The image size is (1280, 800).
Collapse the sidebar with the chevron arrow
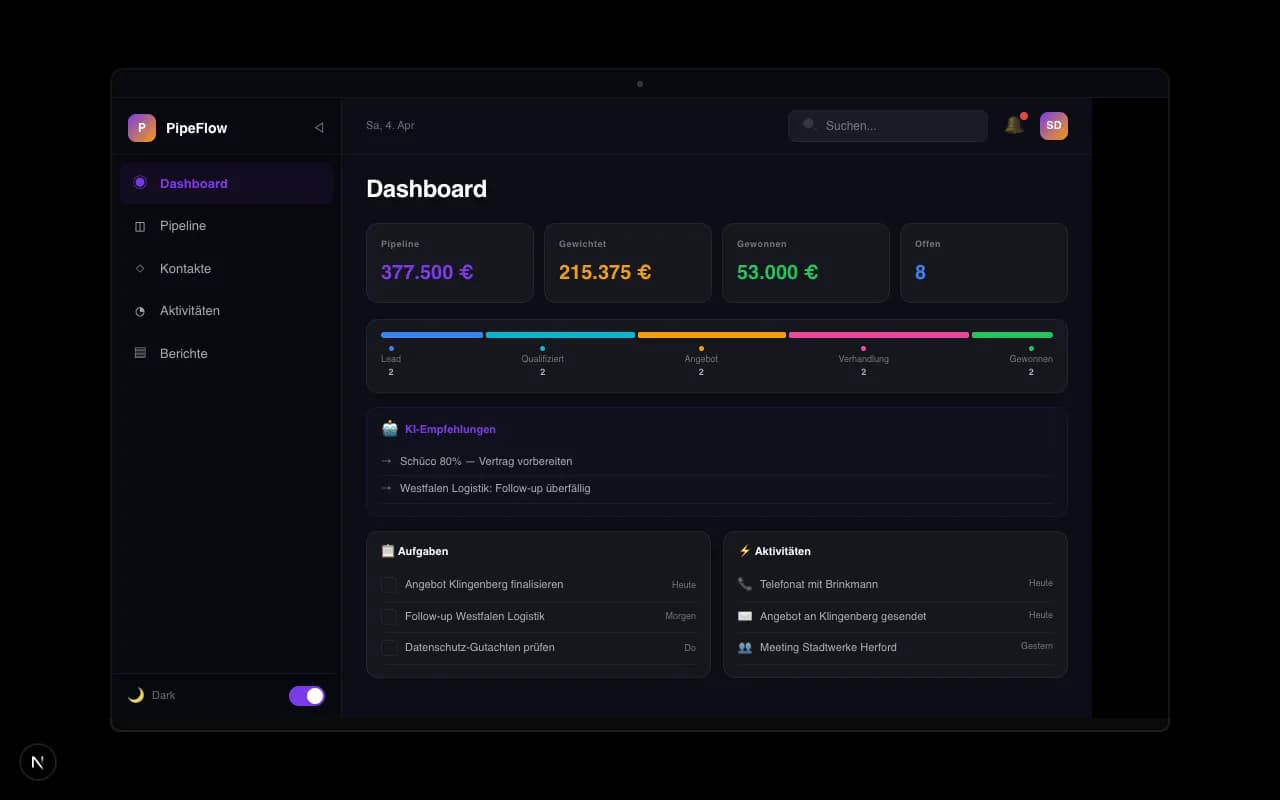pyautogui.click(x=319, y=127)
